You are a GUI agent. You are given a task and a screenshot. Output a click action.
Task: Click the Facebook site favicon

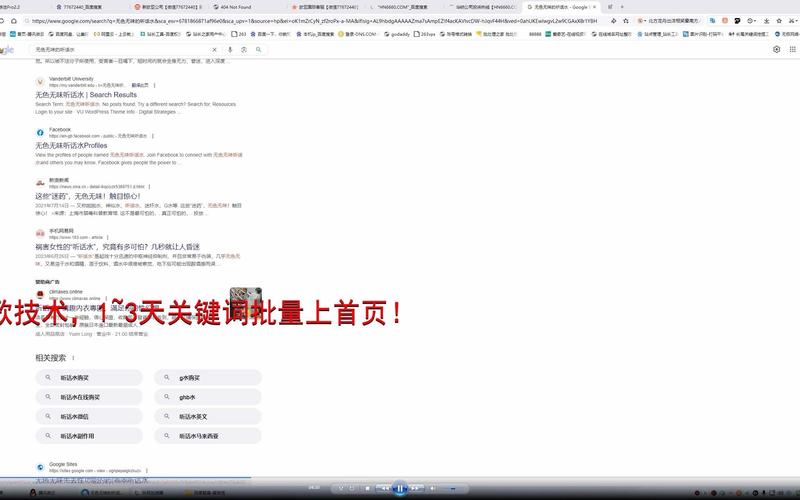pos(40,133)
